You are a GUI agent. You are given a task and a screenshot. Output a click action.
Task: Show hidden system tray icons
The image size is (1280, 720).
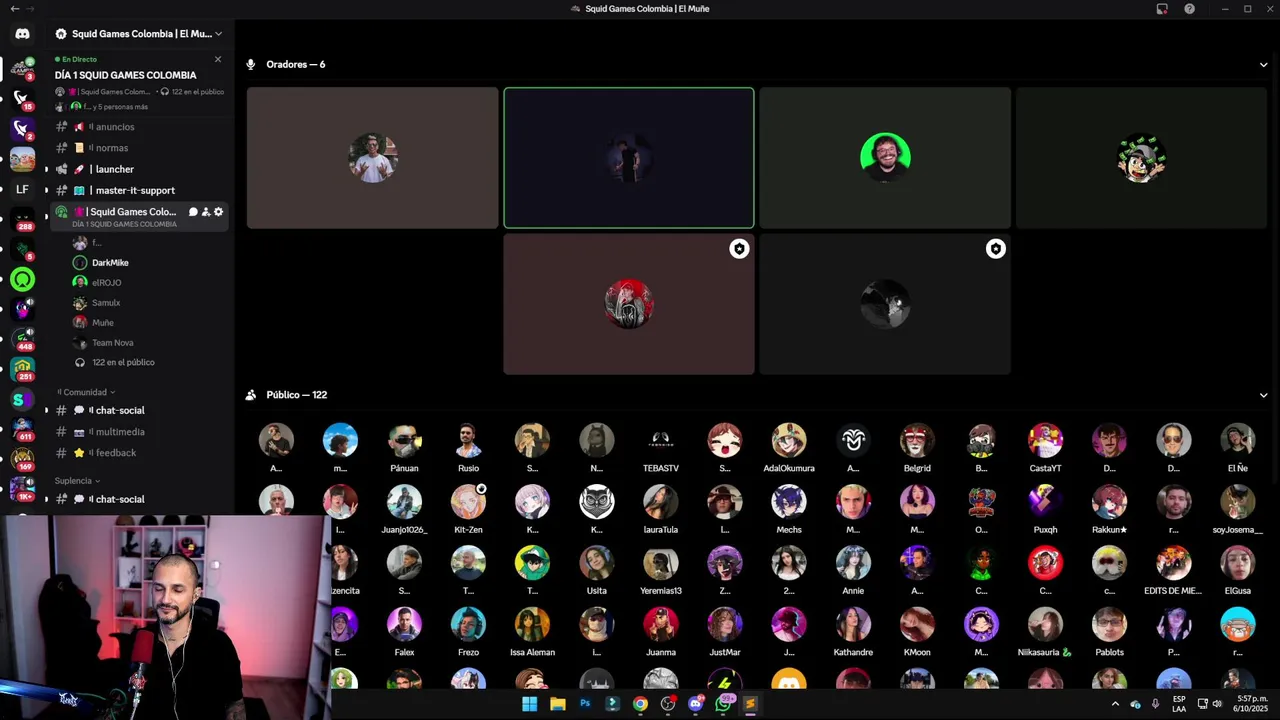click(x=1115, y=704)
